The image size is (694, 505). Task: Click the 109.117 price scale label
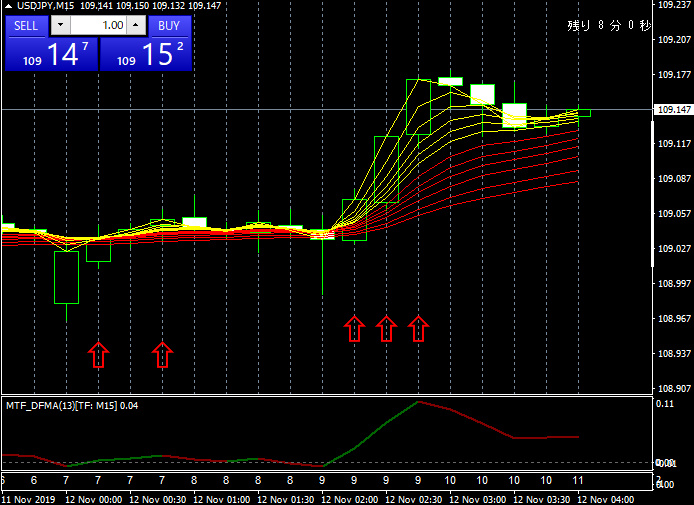pos(674,144)
